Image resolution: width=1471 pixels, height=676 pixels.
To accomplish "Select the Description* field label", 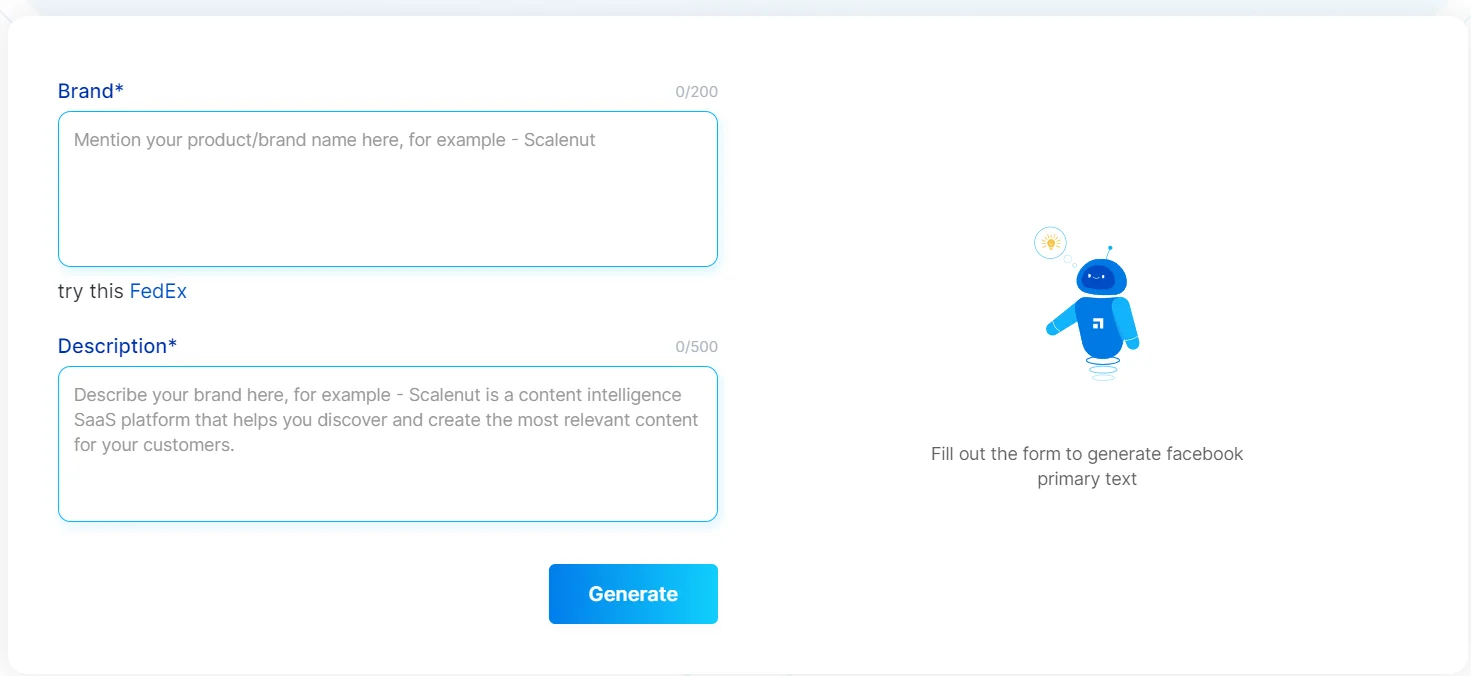I will (x=117, y=346).
